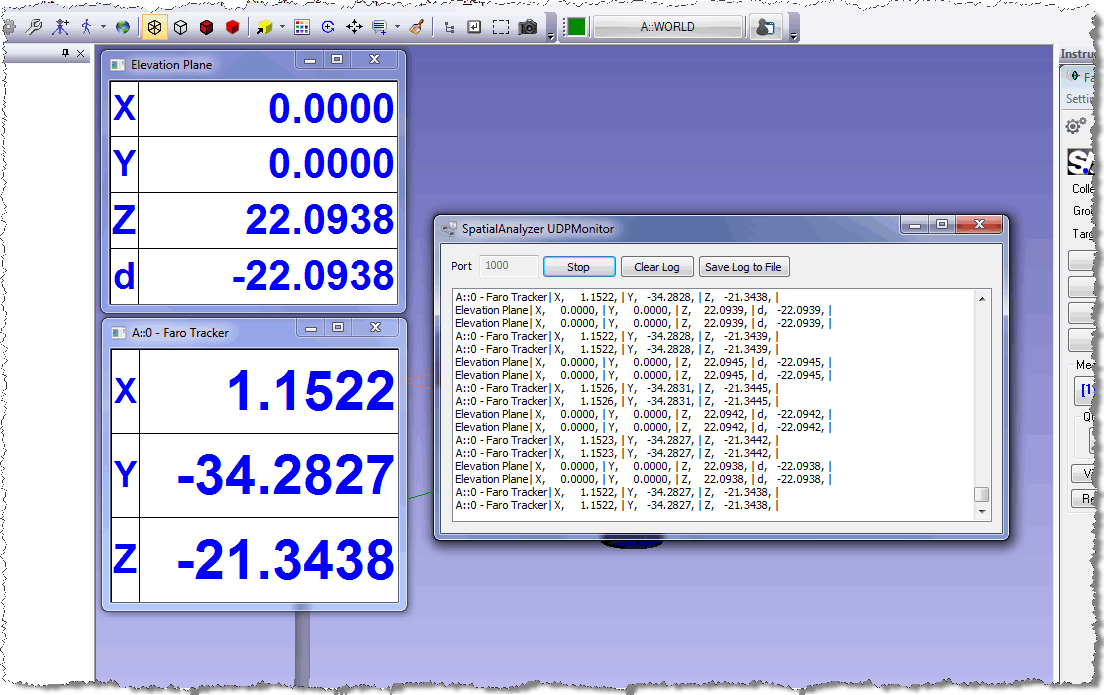Close the left docked panel

80,53
